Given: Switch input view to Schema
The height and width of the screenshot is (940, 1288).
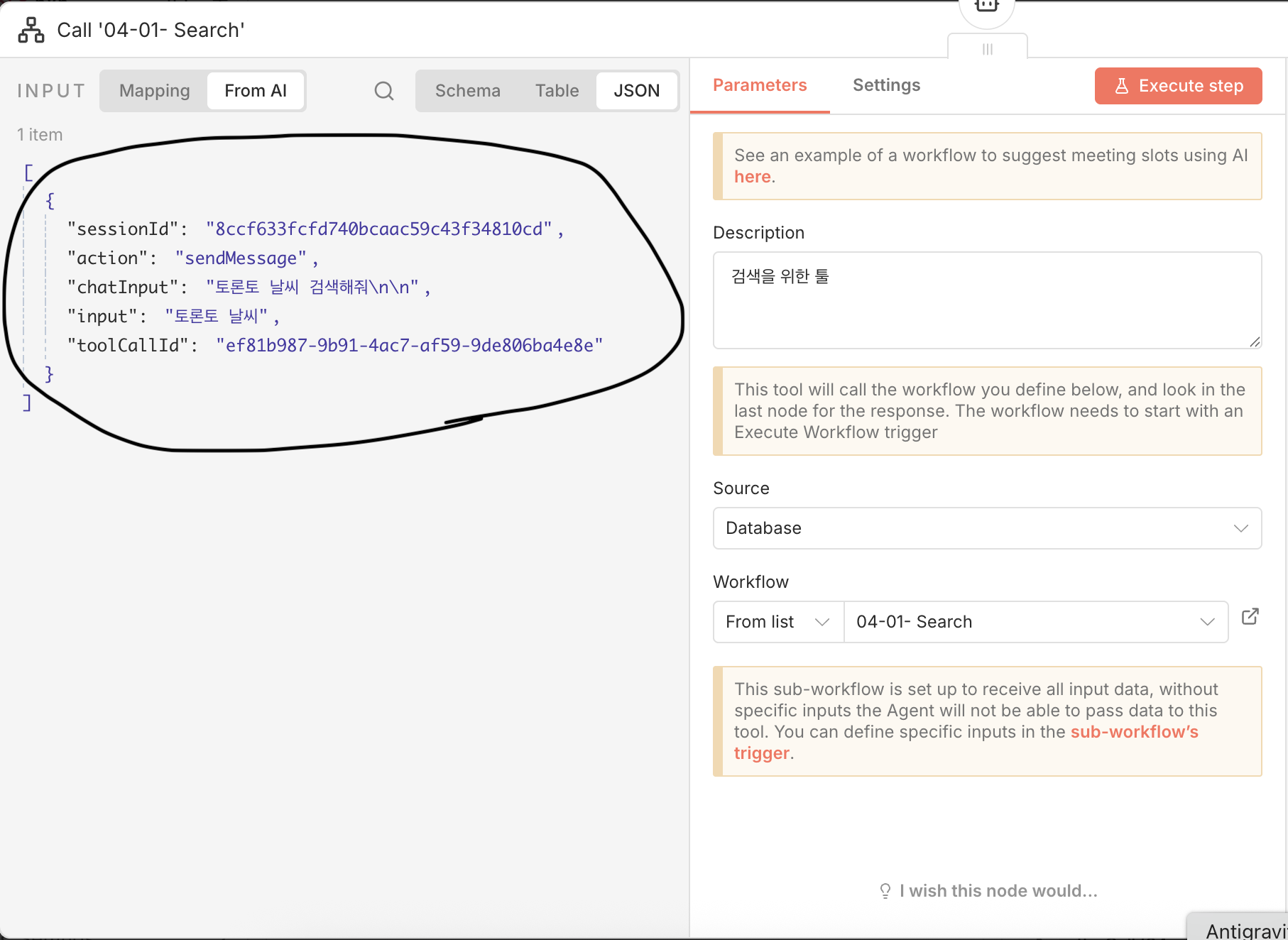Looking at the screenshot, I should coord(467,91).
